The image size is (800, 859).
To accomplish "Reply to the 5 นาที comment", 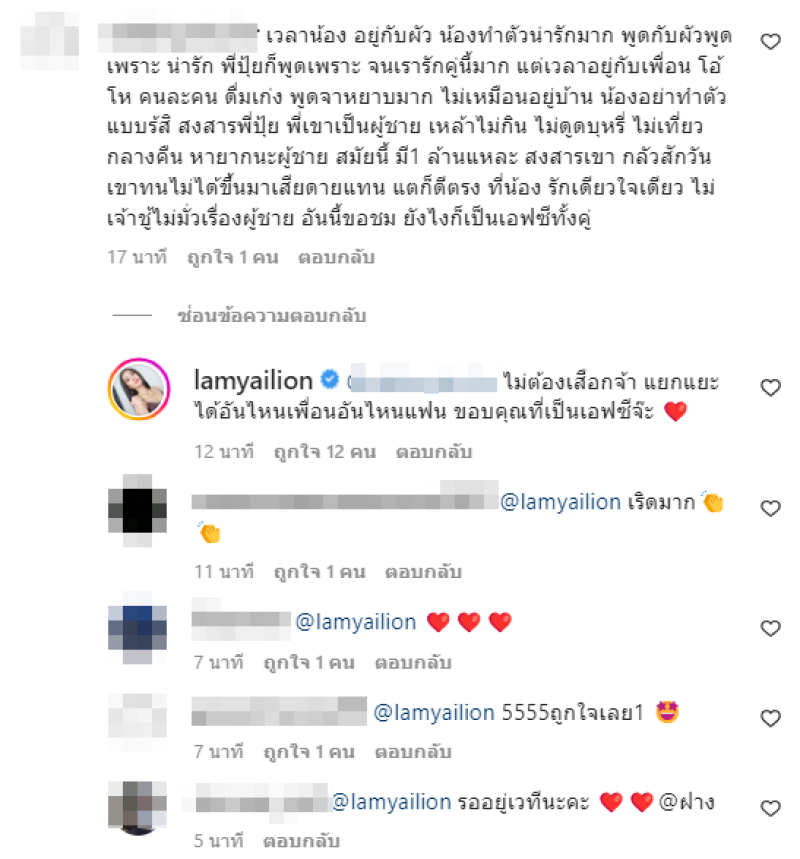I will 301,841.
